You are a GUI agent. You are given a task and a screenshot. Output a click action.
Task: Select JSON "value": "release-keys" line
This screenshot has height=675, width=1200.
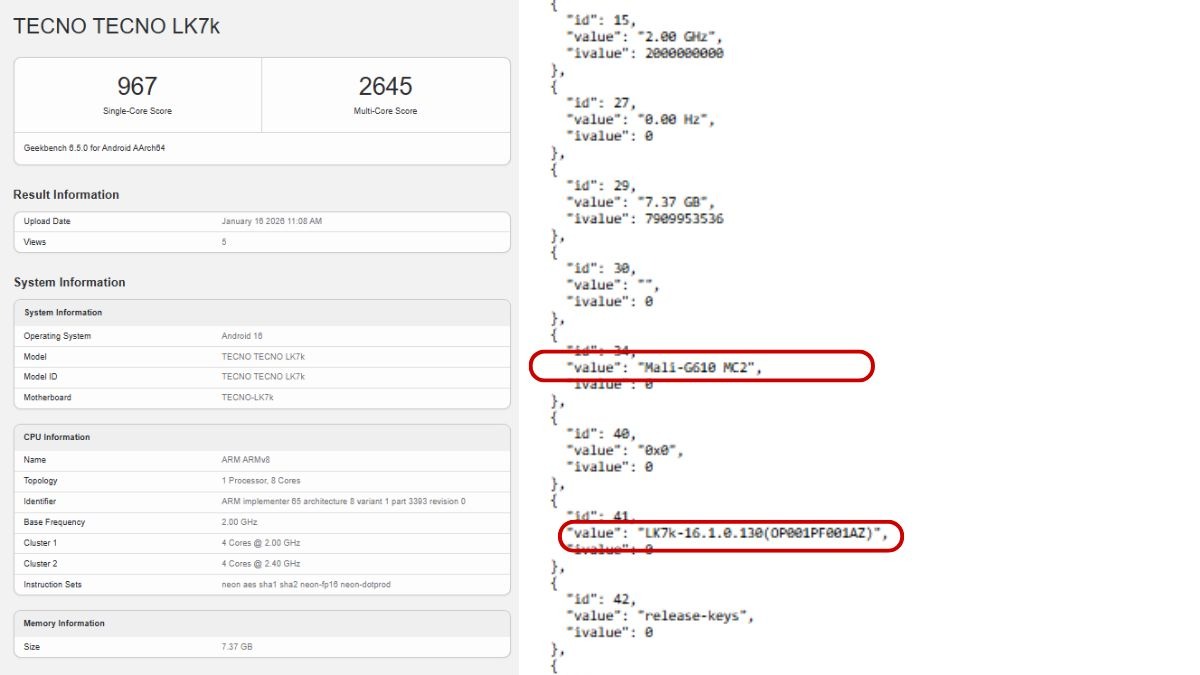pyautogui.click(x=660, y=616)
